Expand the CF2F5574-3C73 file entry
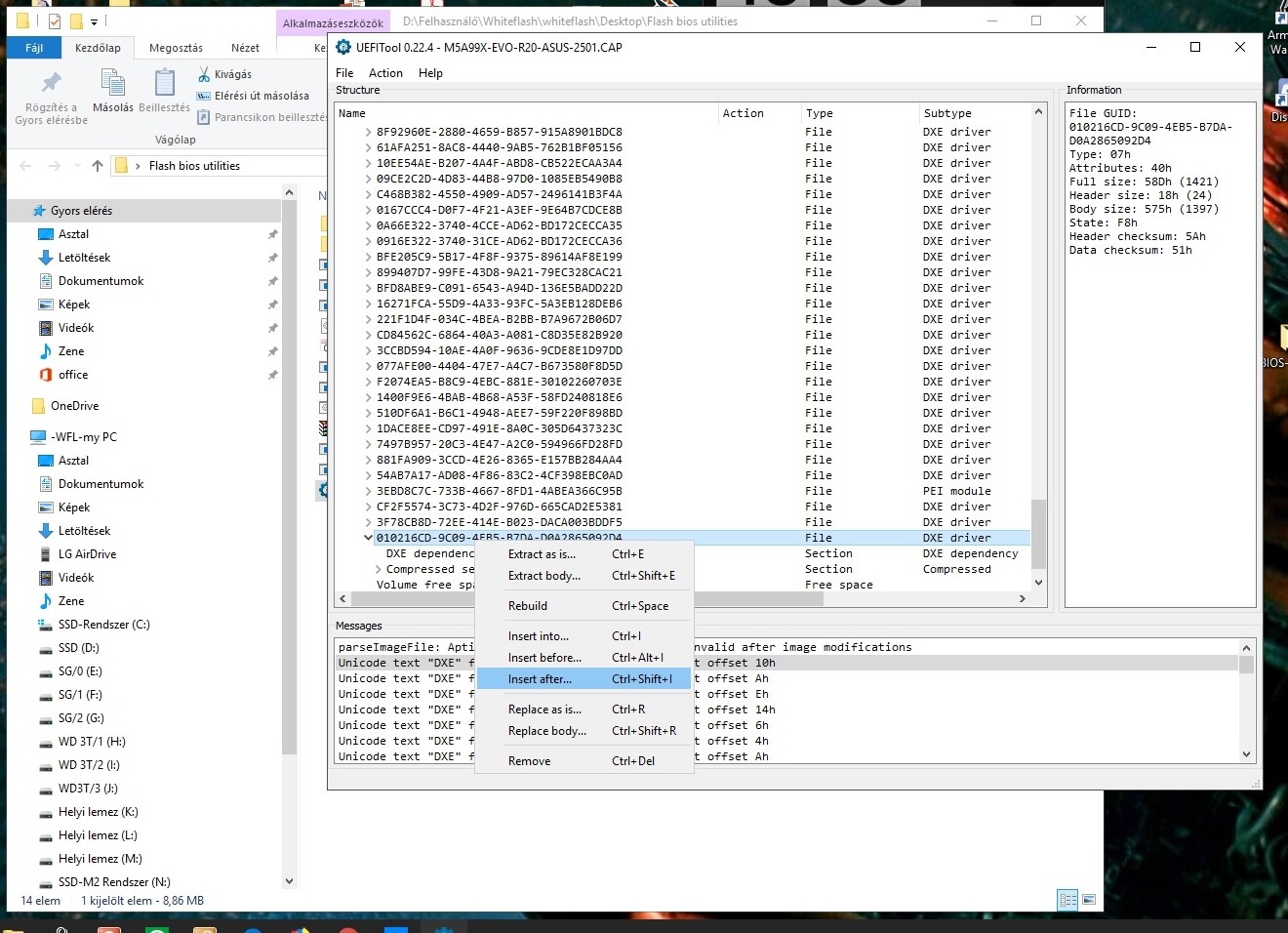Screen dimensions: 1288x933 (x=368, y=507)
